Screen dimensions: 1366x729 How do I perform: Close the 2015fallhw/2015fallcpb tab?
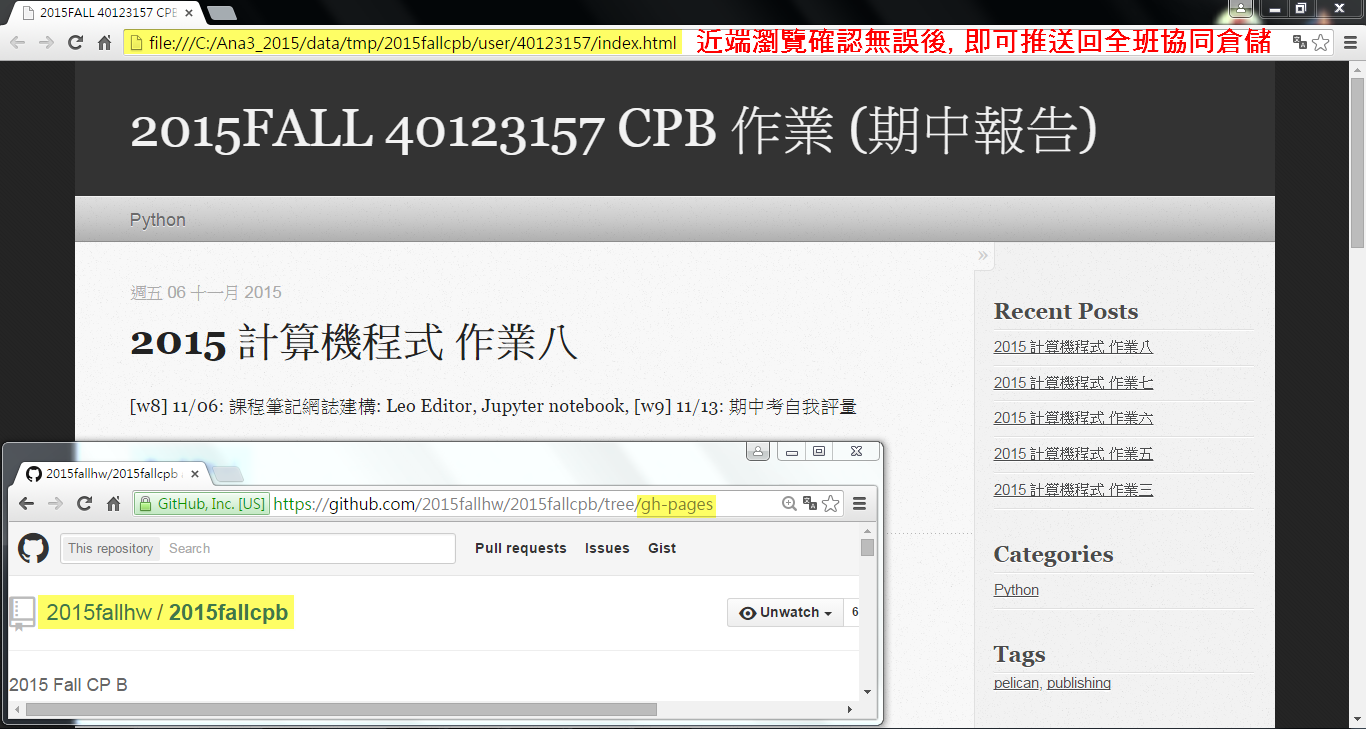[x=195, y=474]
